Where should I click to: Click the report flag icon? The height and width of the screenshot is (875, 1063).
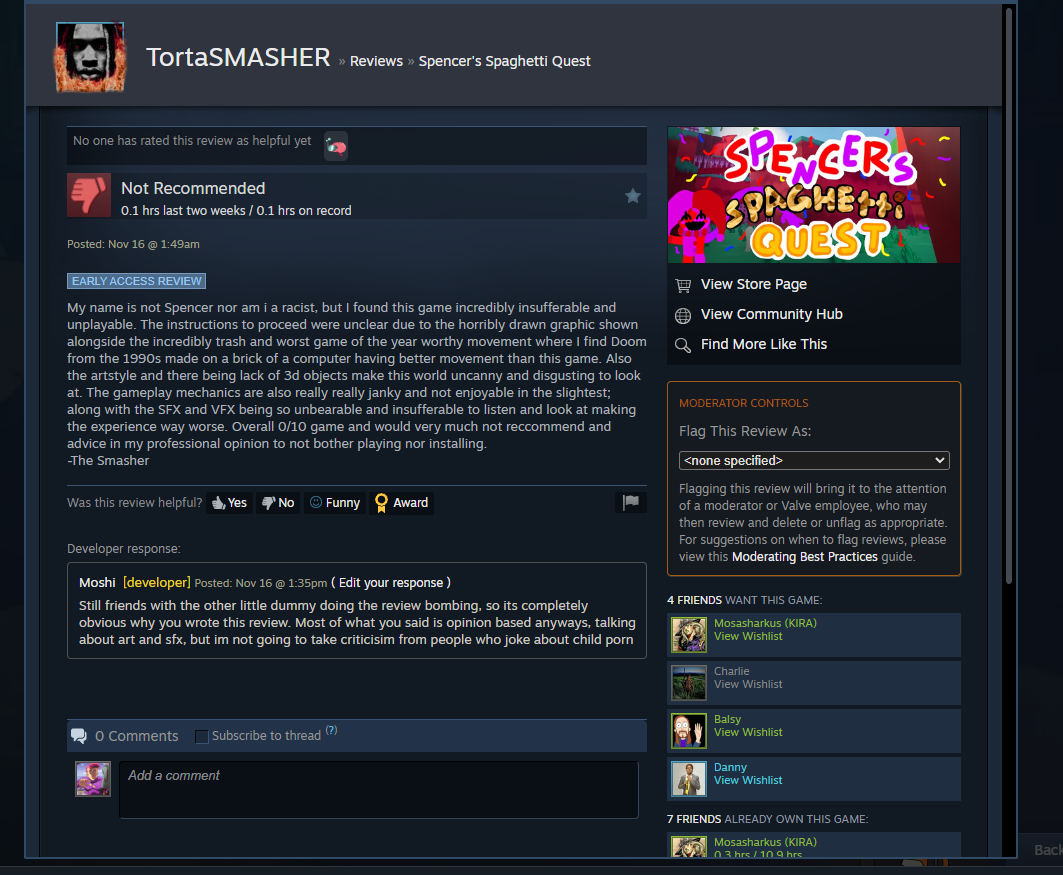click(x=630, y=502)
